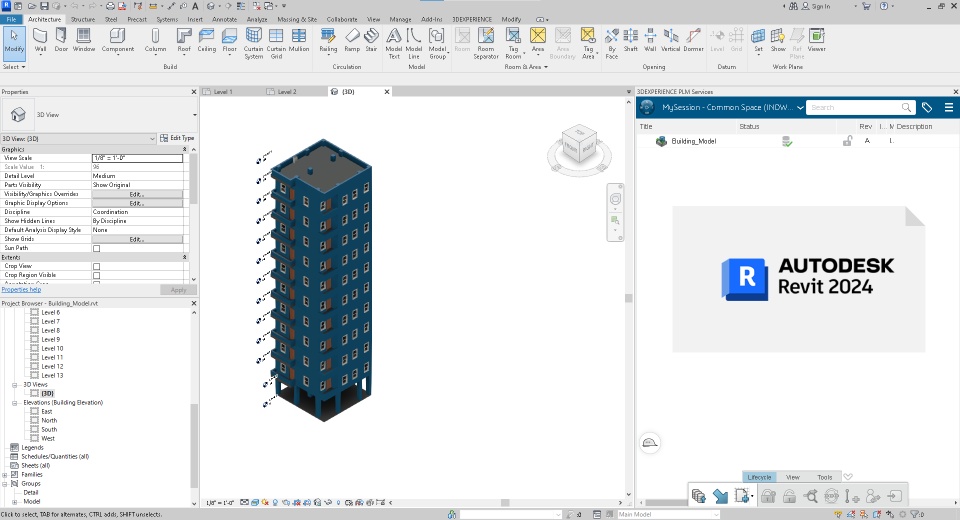Click the tag icon in the 3DEXPERIENCE panel

coord(927,107)
